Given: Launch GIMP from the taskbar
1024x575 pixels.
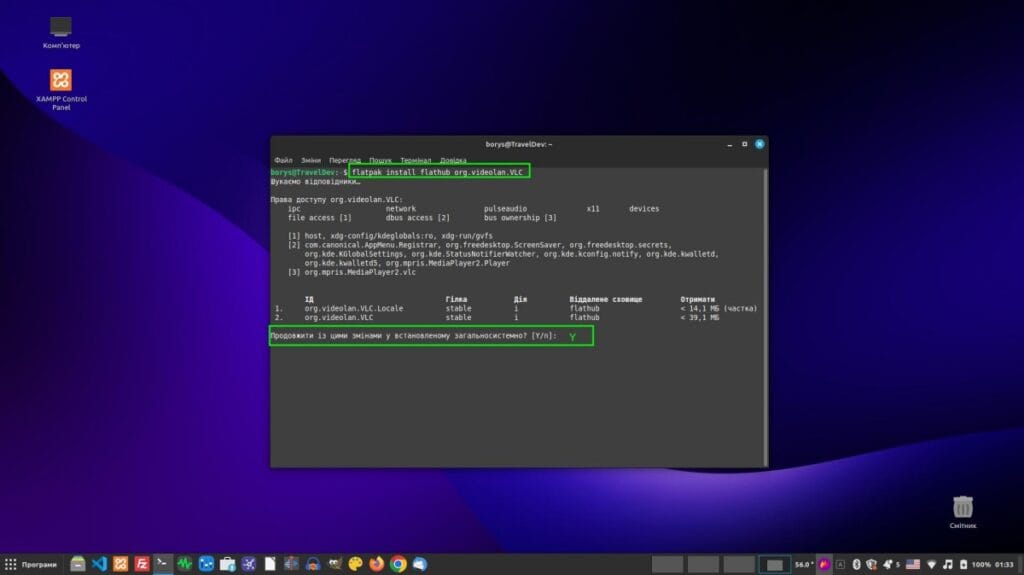Looking at the screenshot, I should pyautogui.click(x=334, y=564).
